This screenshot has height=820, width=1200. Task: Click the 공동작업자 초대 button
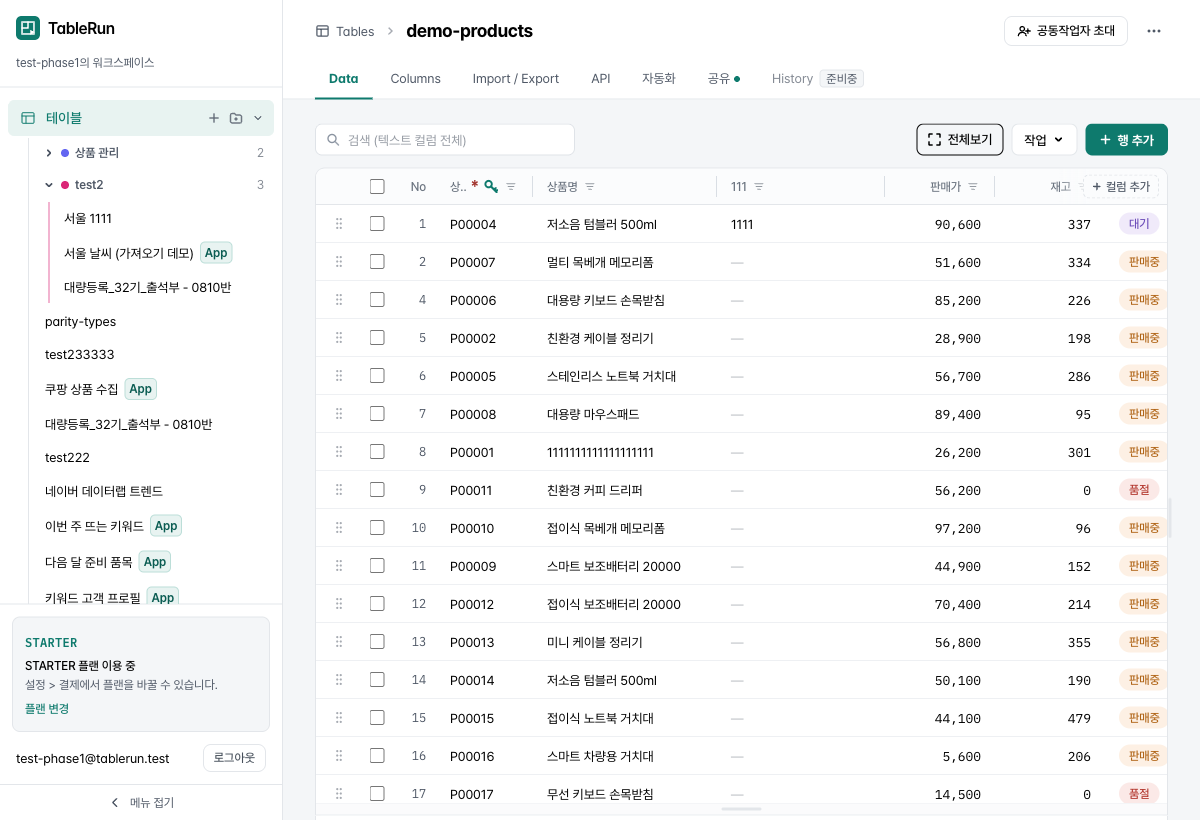(1066, 31)
